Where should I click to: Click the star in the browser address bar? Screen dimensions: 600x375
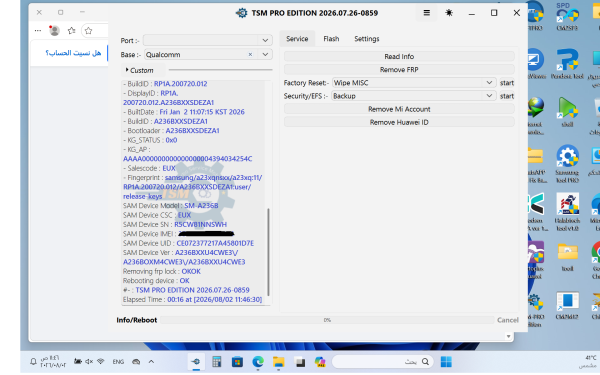tap(88, 31)
